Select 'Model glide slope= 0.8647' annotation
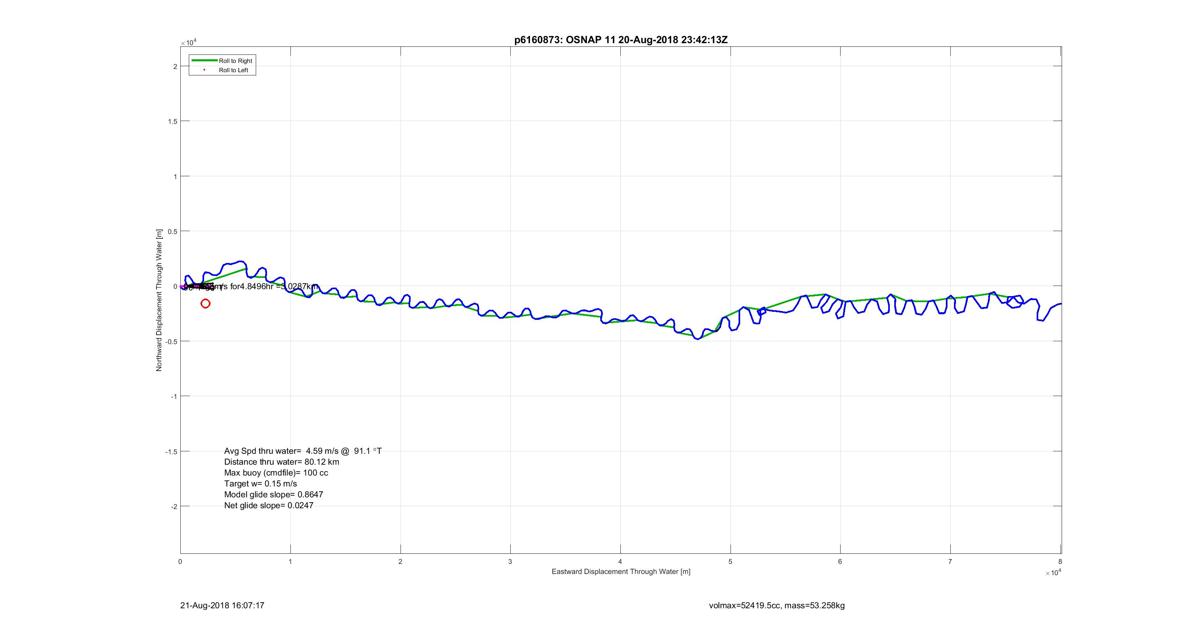This screenshot has width=1200, height=622. coord(273,495)
